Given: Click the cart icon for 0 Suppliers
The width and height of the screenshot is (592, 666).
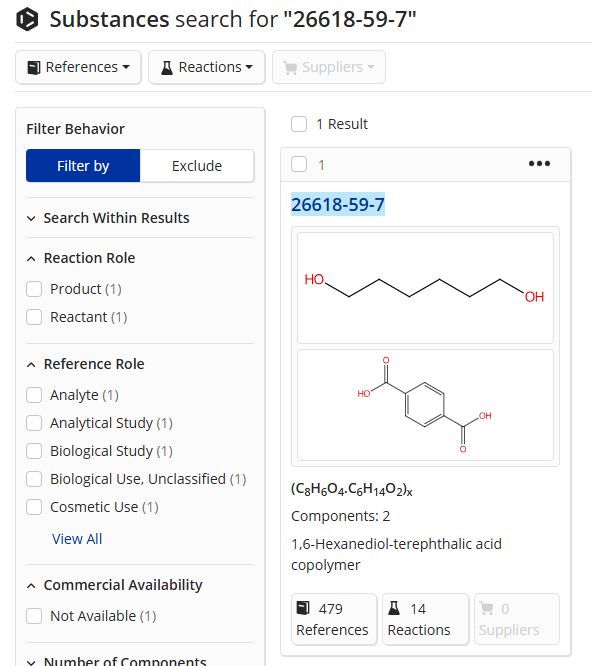Looking at the screenshot, I should point(486,608).
